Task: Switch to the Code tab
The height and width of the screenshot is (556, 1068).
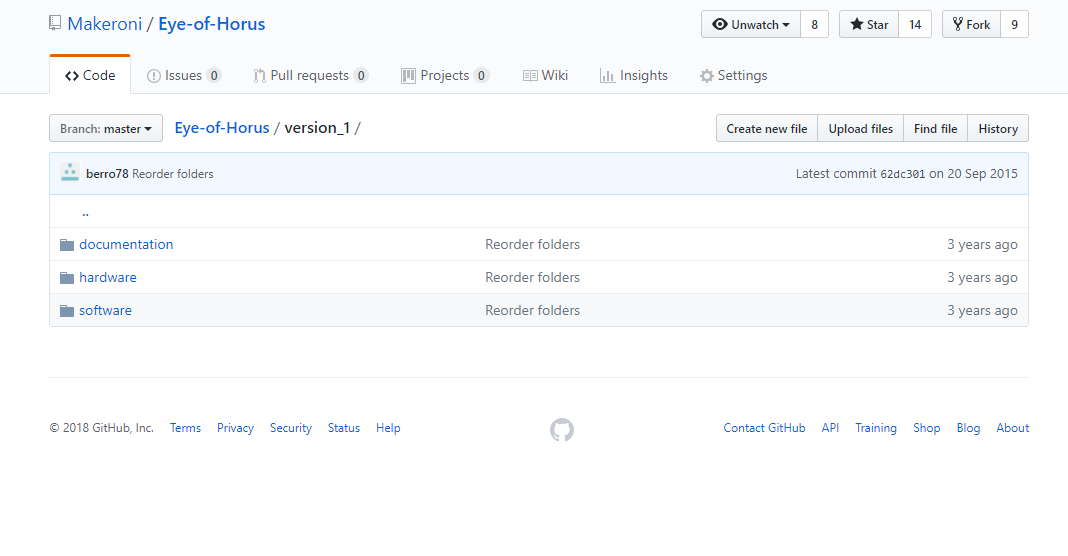Action: (x=90, y=75)
